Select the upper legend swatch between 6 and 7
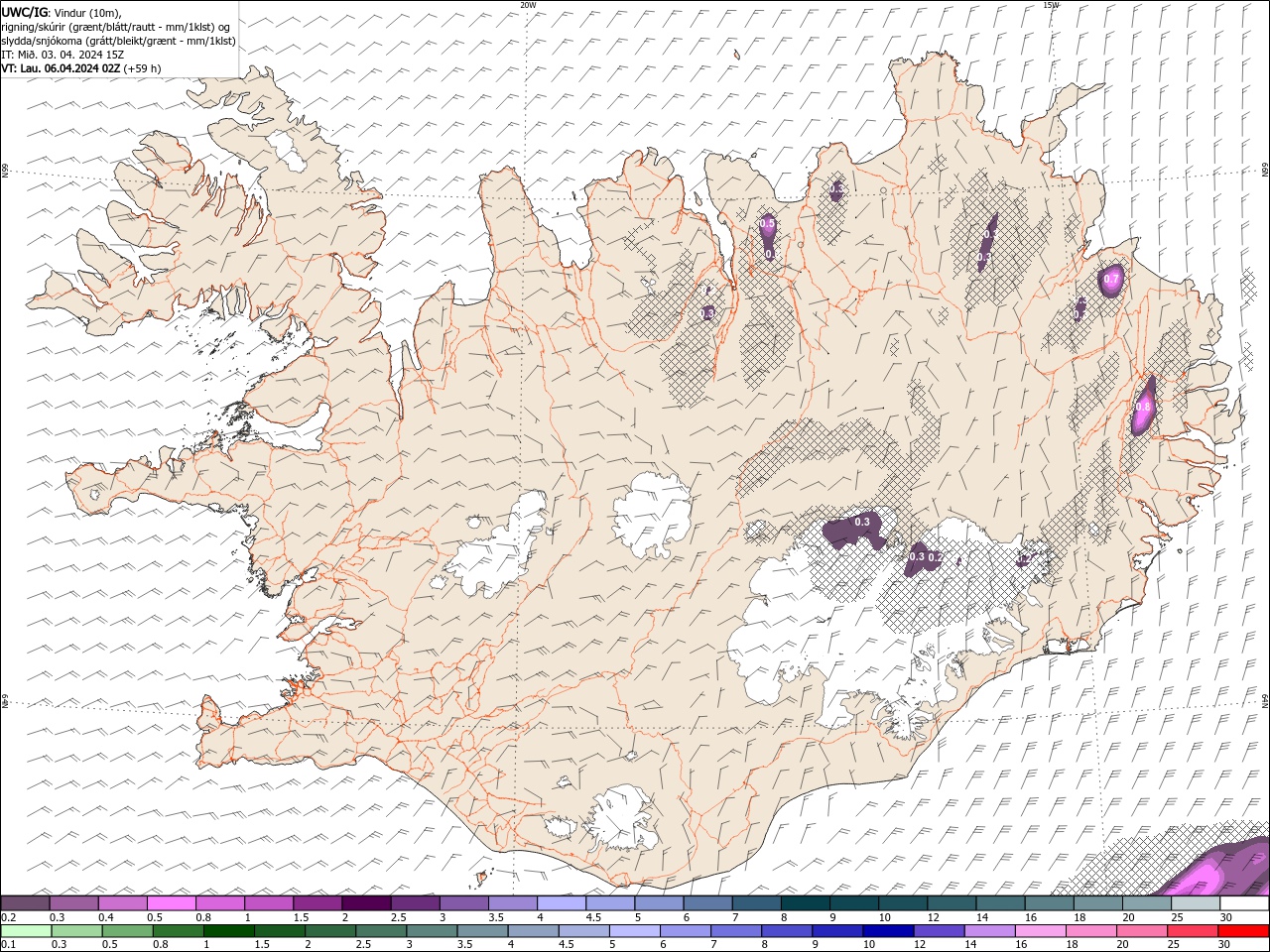Screen dimensions: 1270x952 (x=706, y=903)
